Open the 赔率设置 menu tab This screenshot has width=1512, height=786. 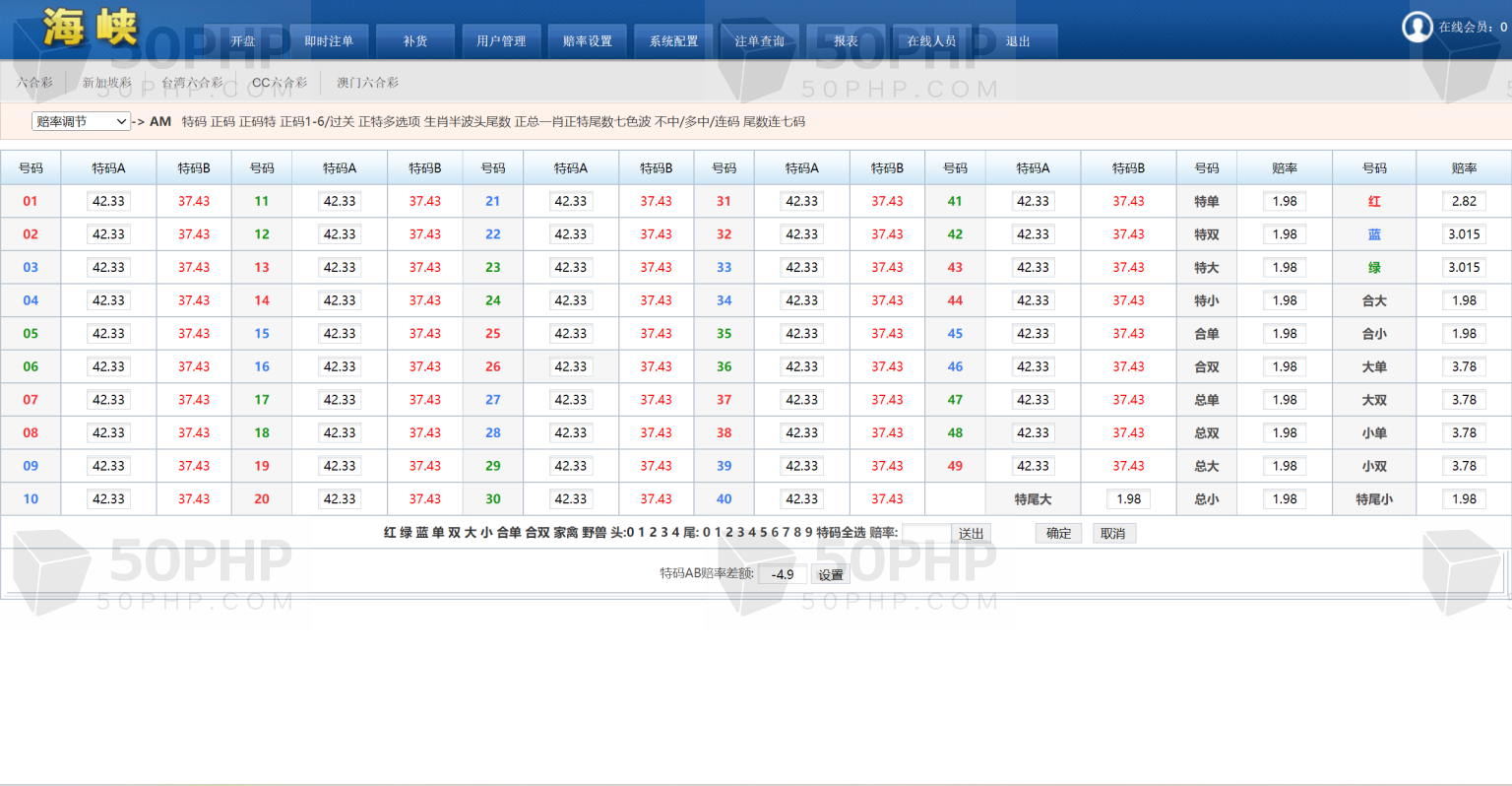click(x=587, y=41)
